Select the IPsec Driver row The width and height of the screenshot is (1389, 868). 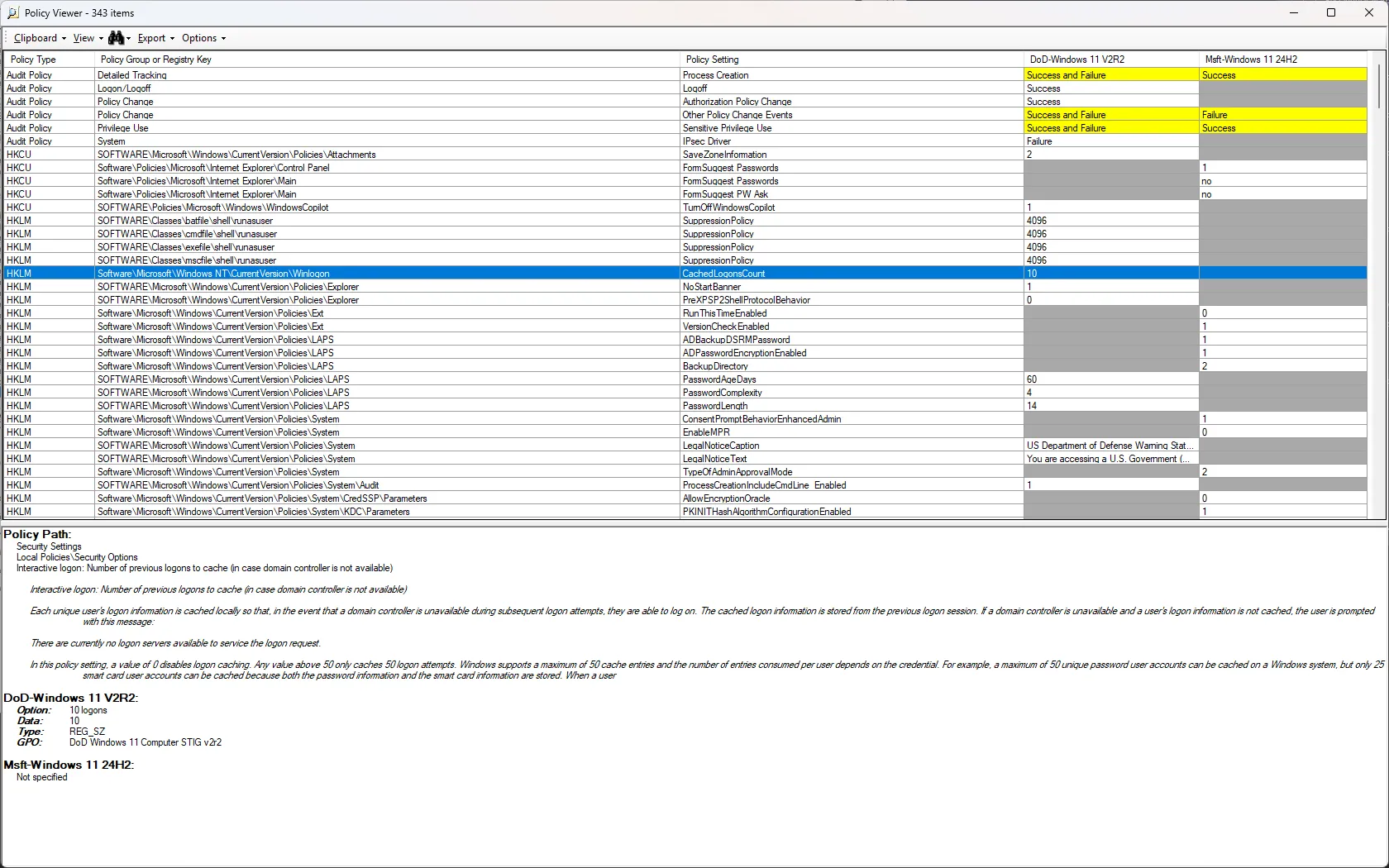tap(685, 141)
